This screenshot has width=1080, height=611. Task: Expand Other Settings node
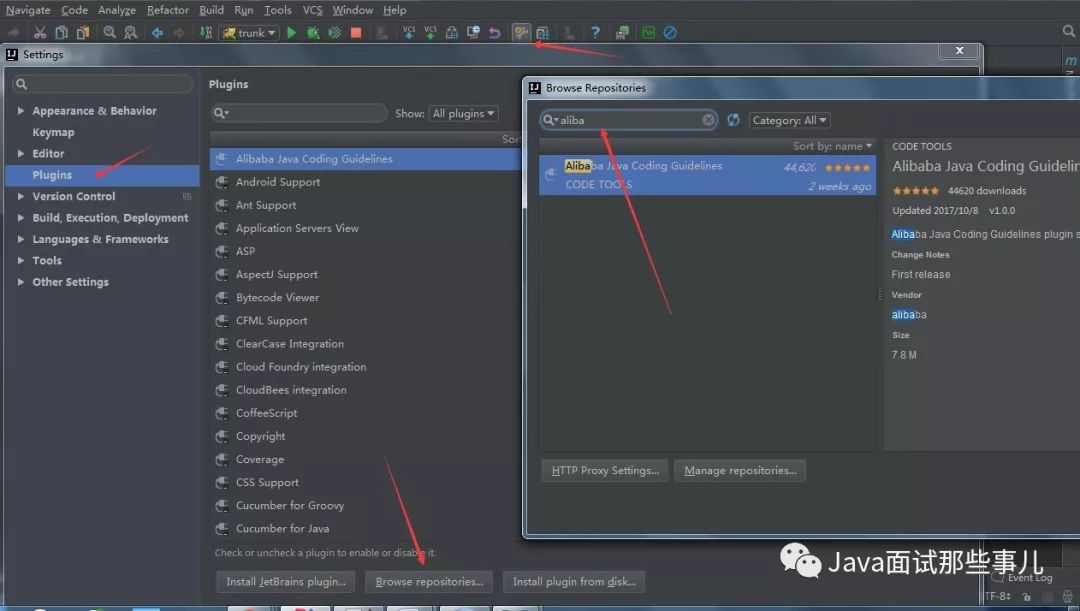click(21, 282)
